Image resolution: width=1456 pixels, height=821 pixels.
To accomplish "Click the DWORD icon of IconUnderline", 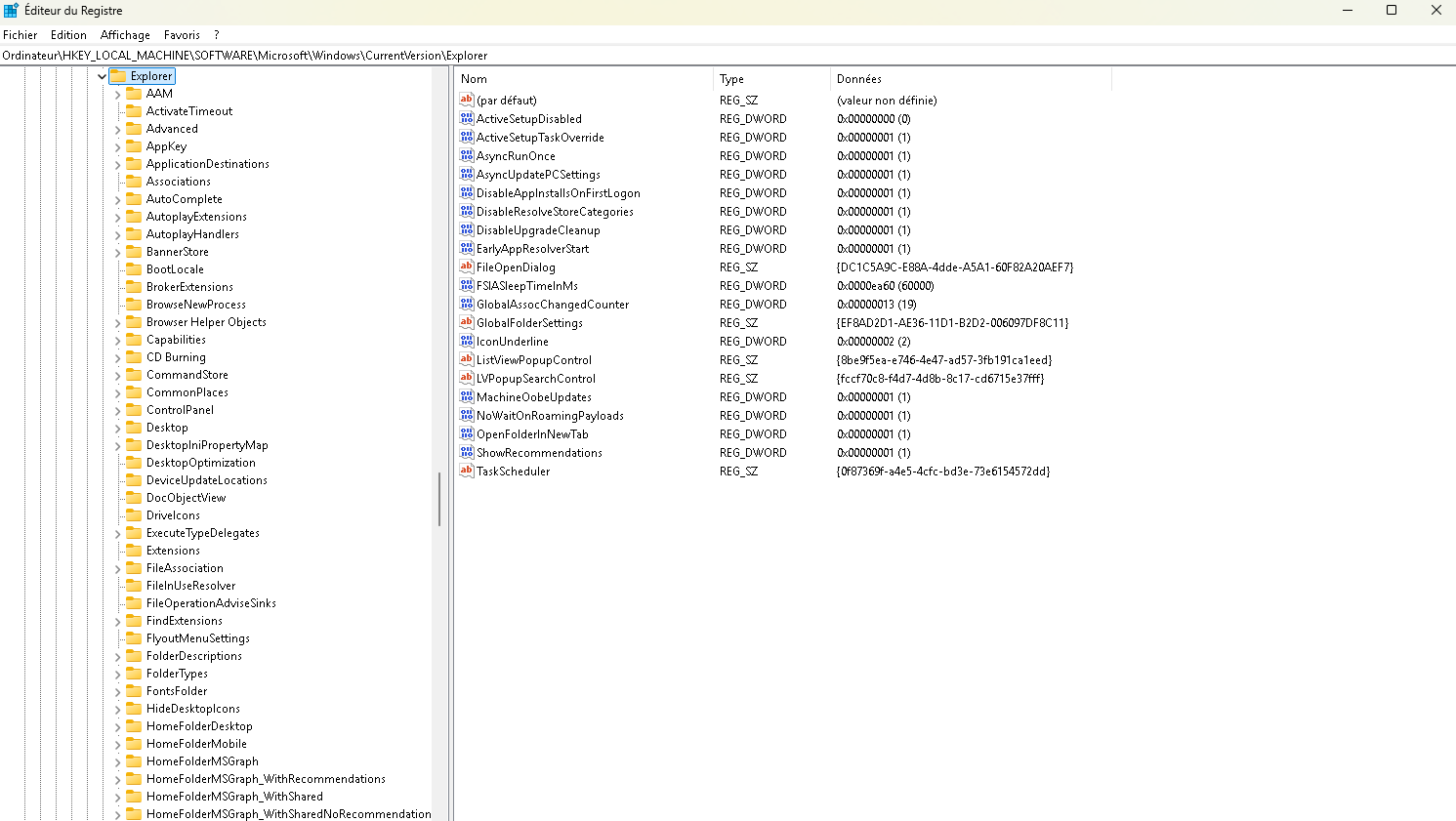I will pos(467,341).
